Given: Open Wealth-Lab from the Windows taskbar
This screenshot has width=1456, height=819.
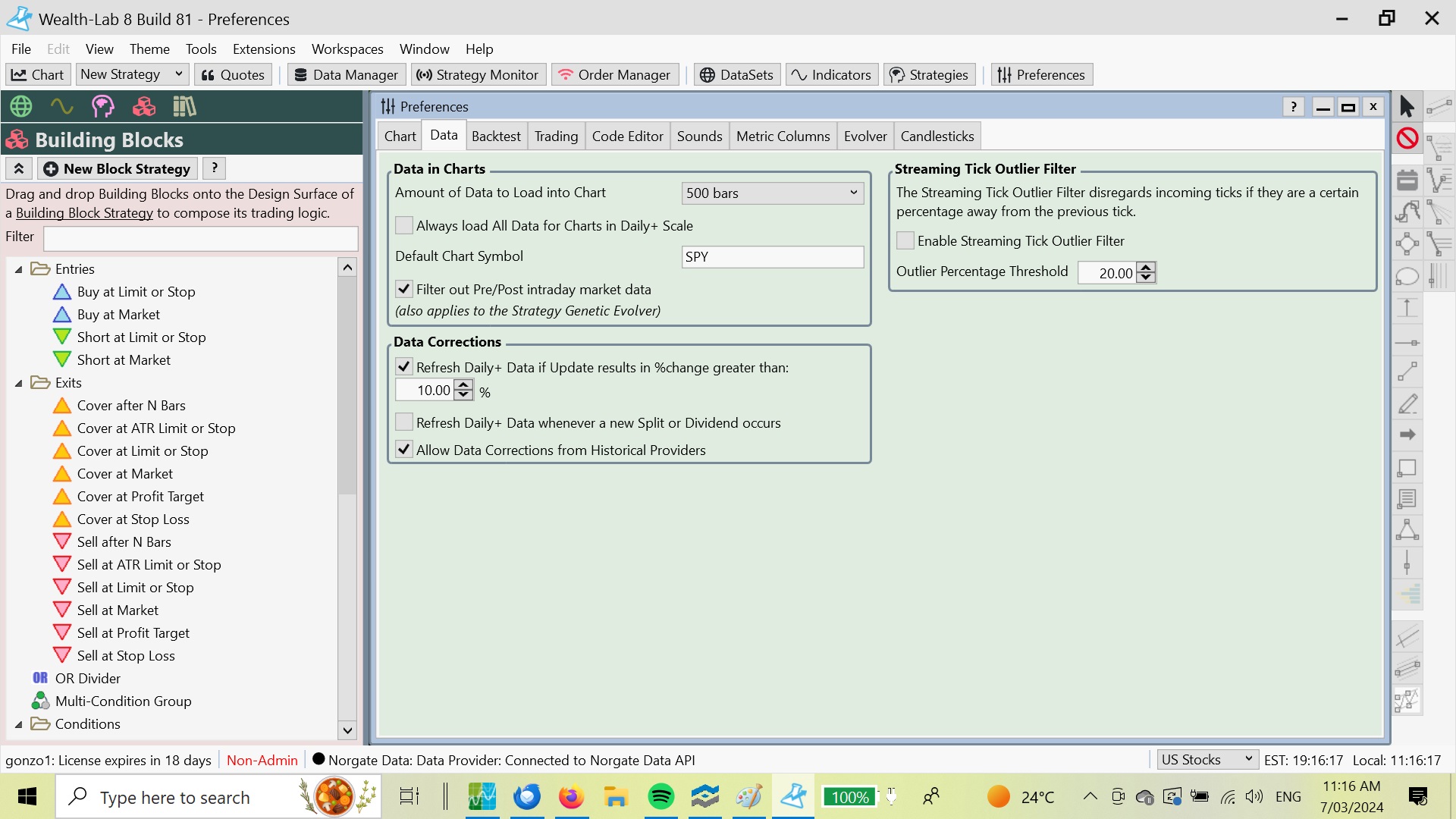Looking at the screenshot, I should 793,797.
